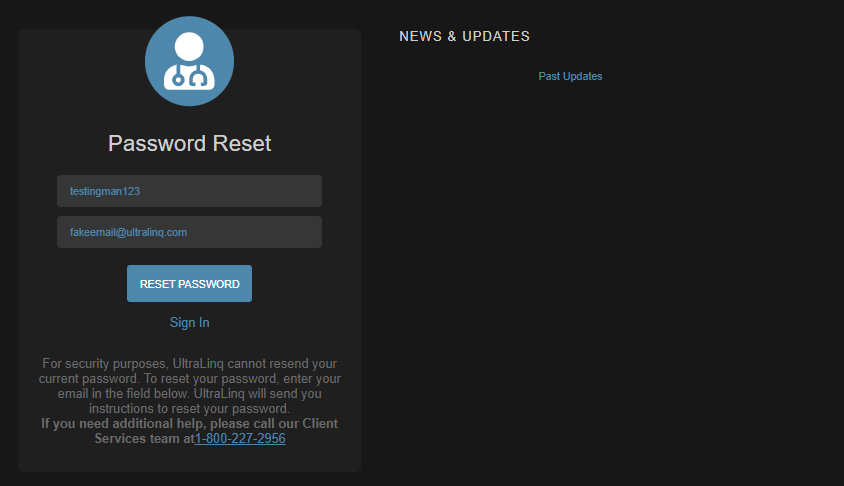
Task: Select the 'For security purposes' instruction paragraph
Action: tap(189, 386)
